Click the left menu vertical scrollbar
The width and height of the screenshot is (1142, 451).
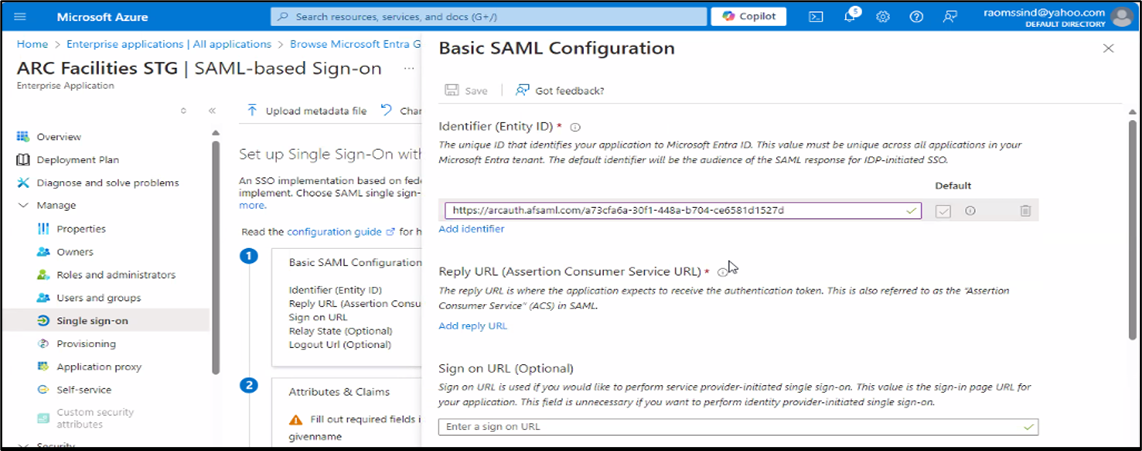[216, 255]
